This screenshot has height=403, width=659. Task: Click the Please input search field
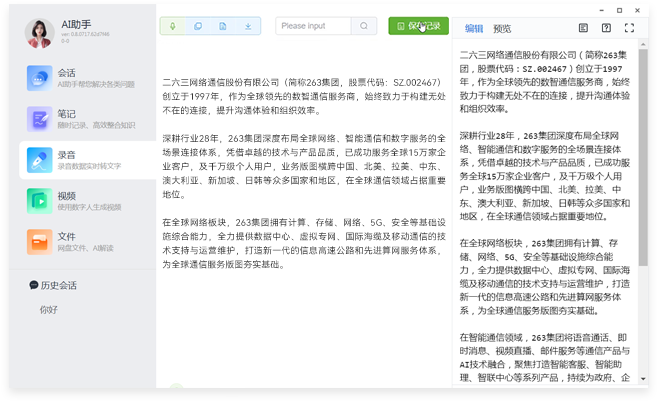coord(314,26)
